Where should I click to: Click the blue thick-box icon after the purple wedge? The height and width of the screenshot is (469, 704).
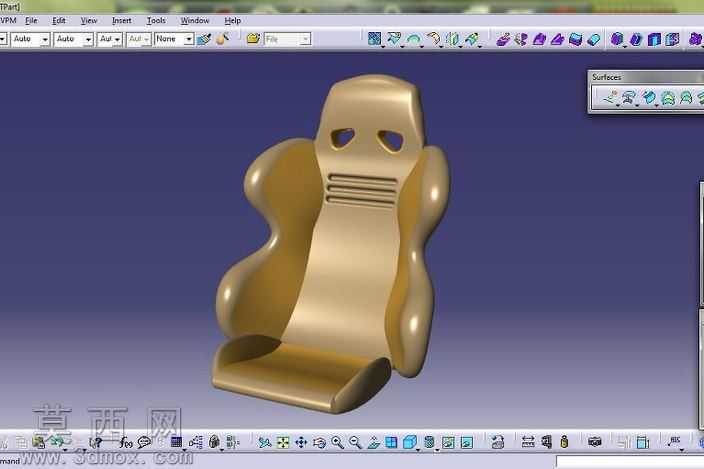pyautogui.click(x=576, y=39)
